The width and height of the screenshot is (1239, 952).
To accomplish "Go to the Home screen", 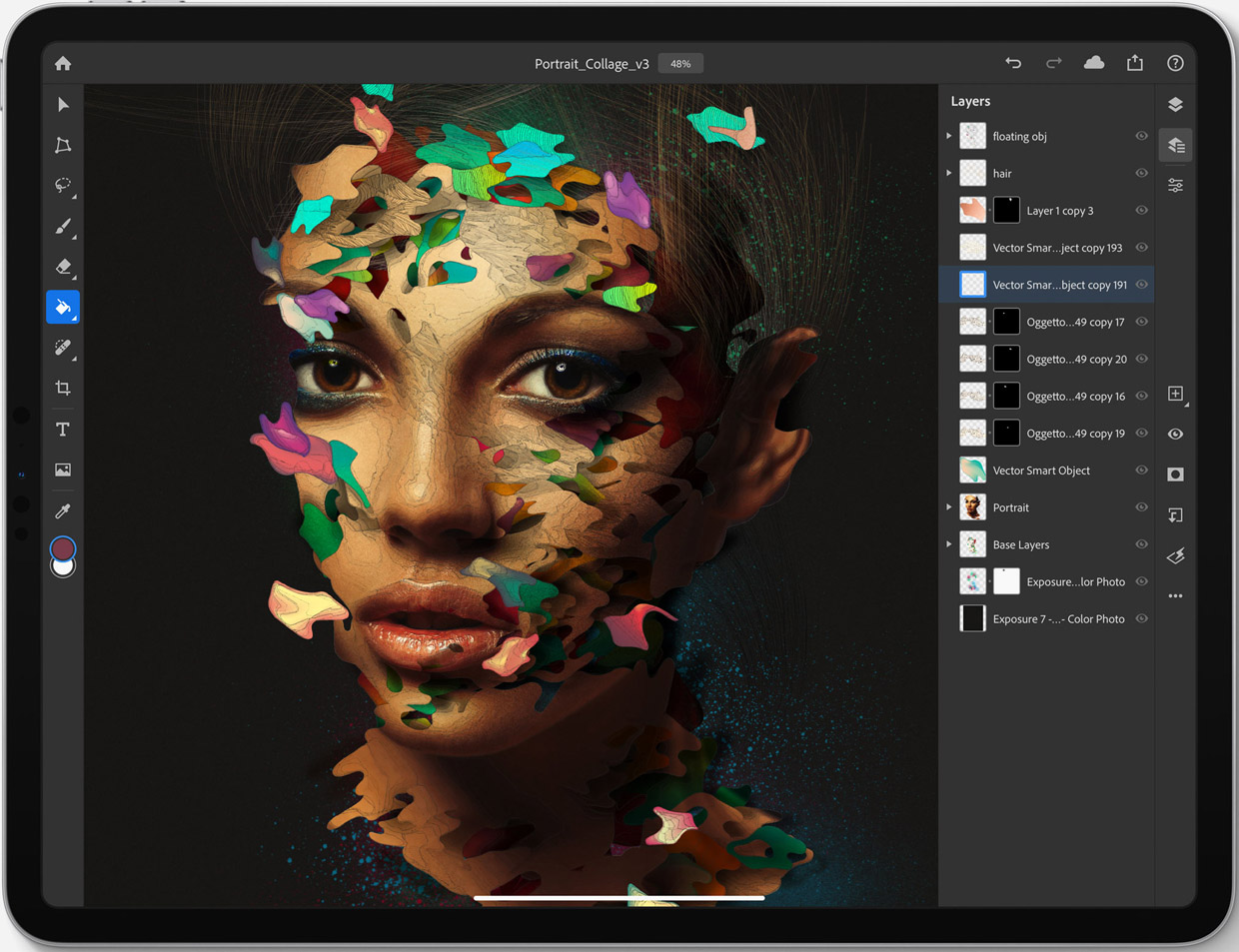I will pos(63,64).
